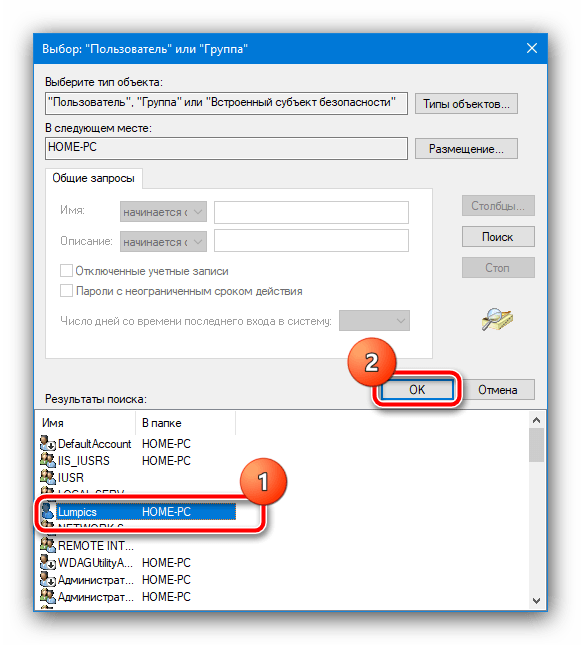The width and height of the screenshot is (581, 645).
Task: Toggle Пароли с неограниченным сроком действия checkbox
Action: (66, 291)
